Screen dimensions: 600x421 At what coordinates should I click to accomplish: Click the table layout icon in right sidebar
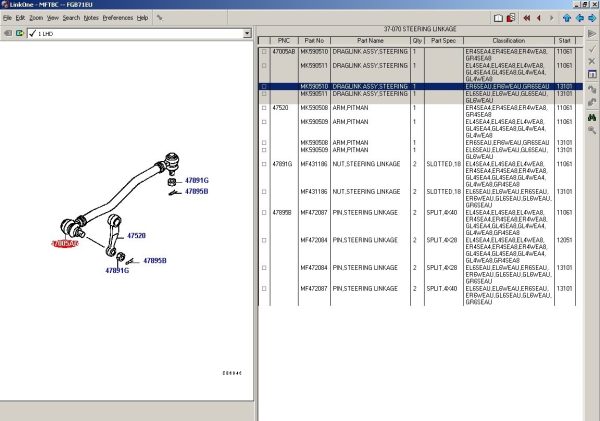pos(592,74)
